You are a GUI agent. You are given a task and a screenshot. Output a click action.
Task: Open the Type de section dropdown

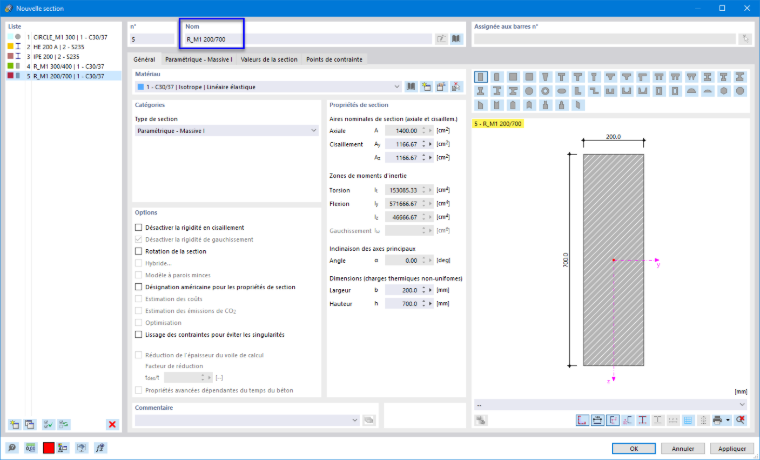tap(226, 131)
